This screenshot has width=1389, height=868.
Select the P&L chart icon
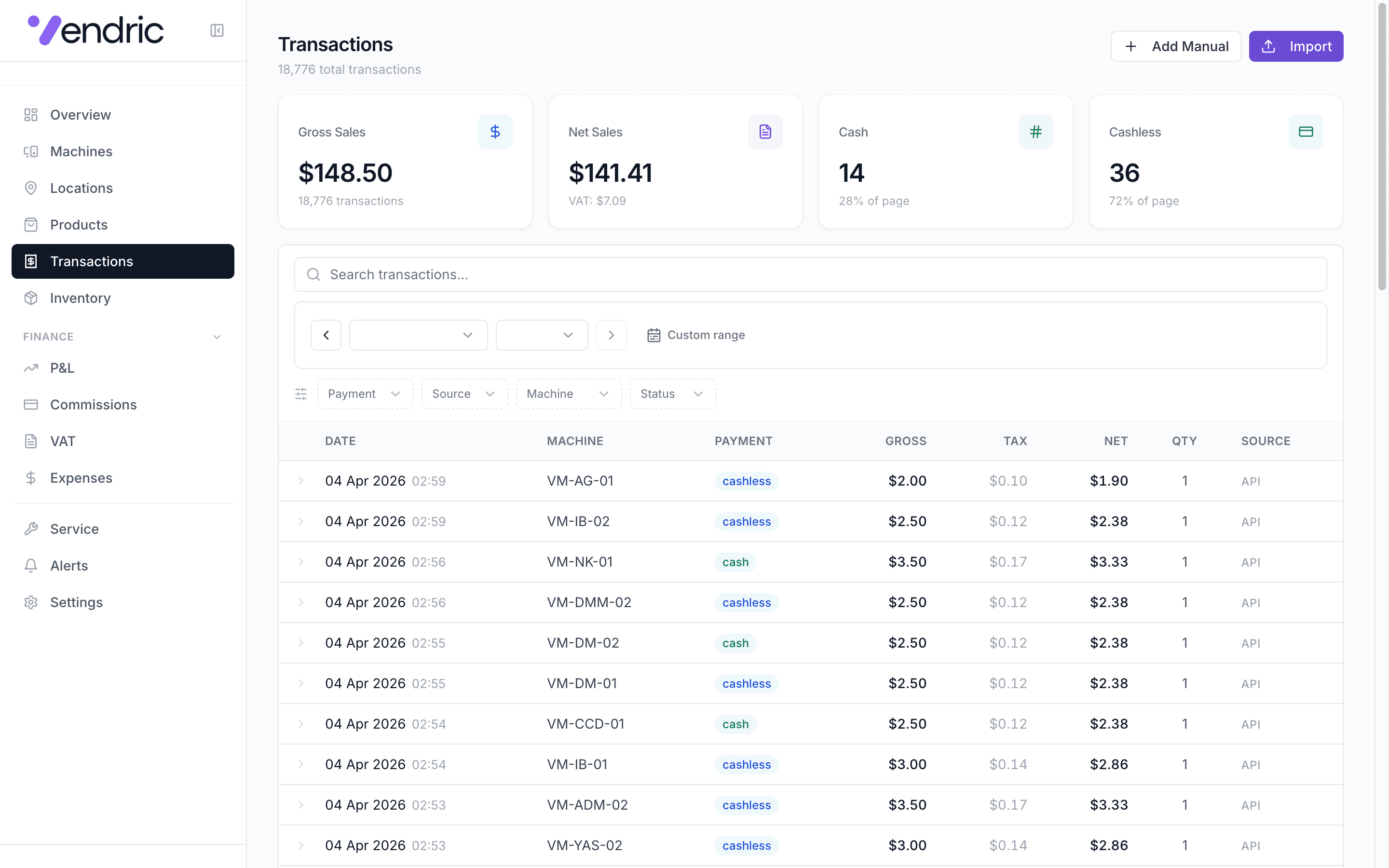tap(31, 367)
